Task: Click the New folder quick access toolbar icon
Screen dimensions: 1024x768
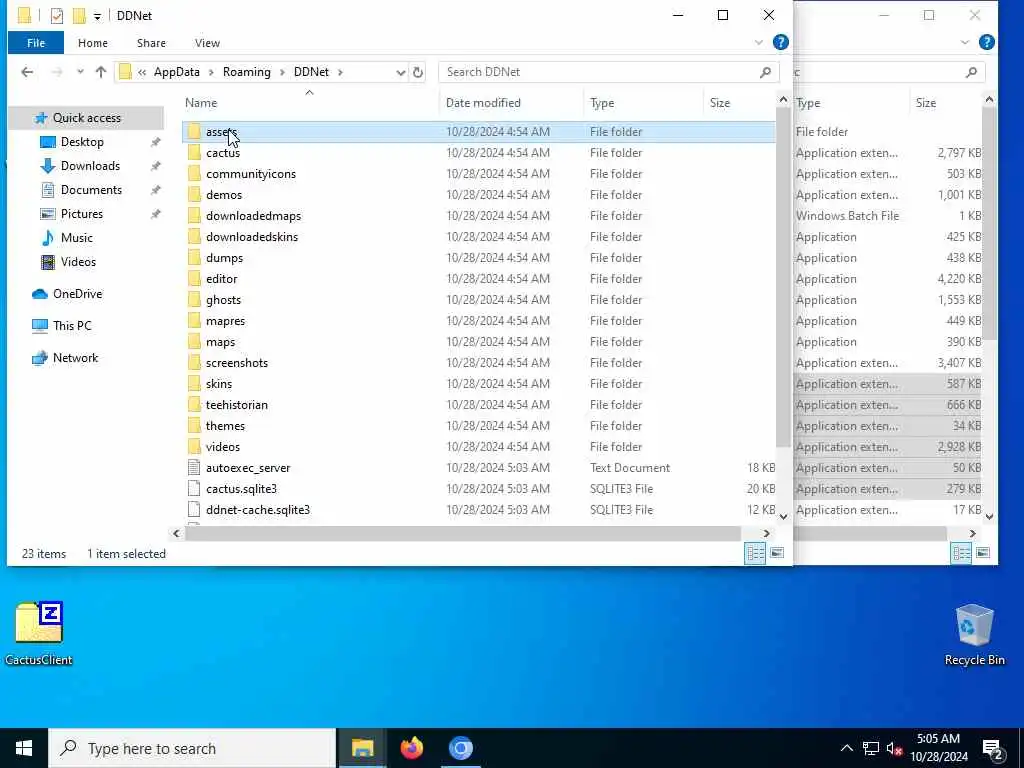Action: click(x=79, y=16)
